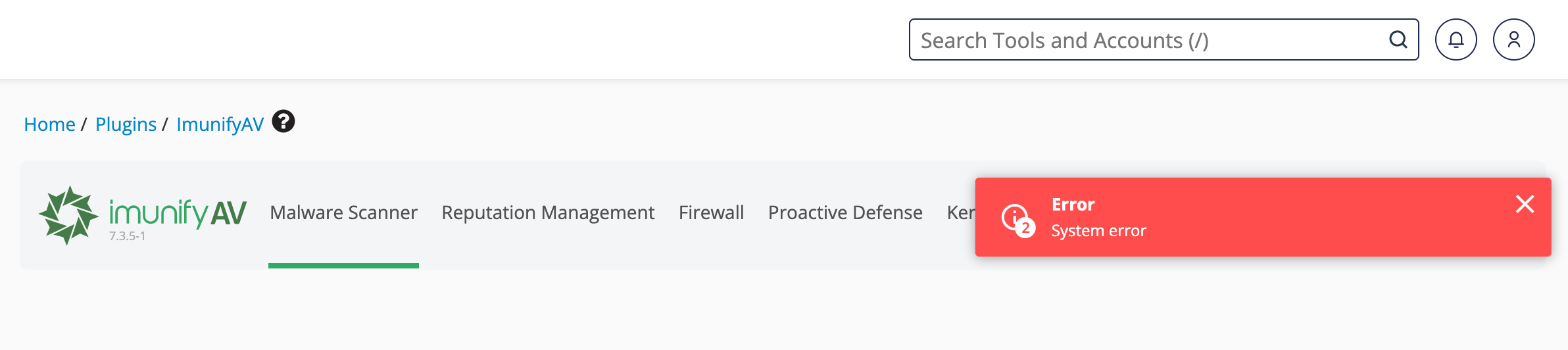Select the Malware Scanner tab

point(343,213)
